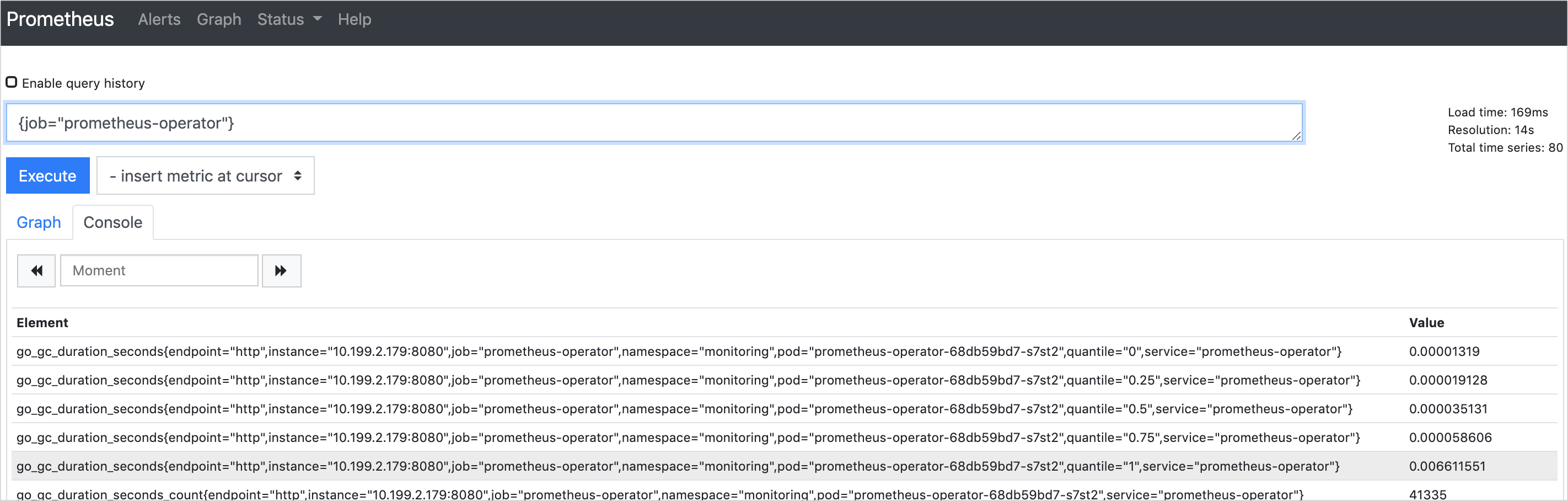The width and height of the screenshot is (1568, 501).
Task: Select the quantile="0.5" result row
Action: click(x=684, y=409)
